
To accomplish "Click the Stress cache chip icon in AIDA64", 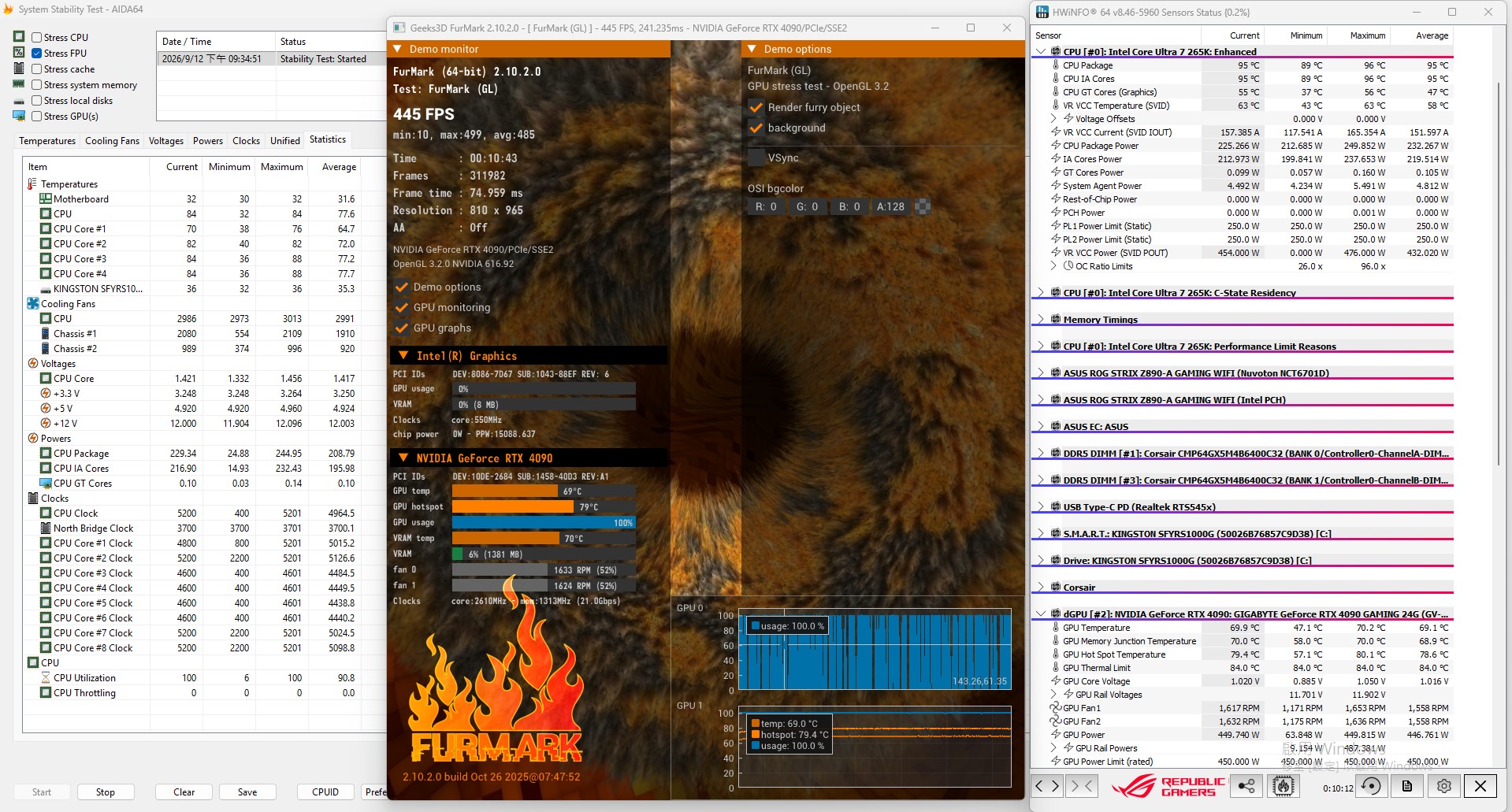I will [x=19, y=69].
